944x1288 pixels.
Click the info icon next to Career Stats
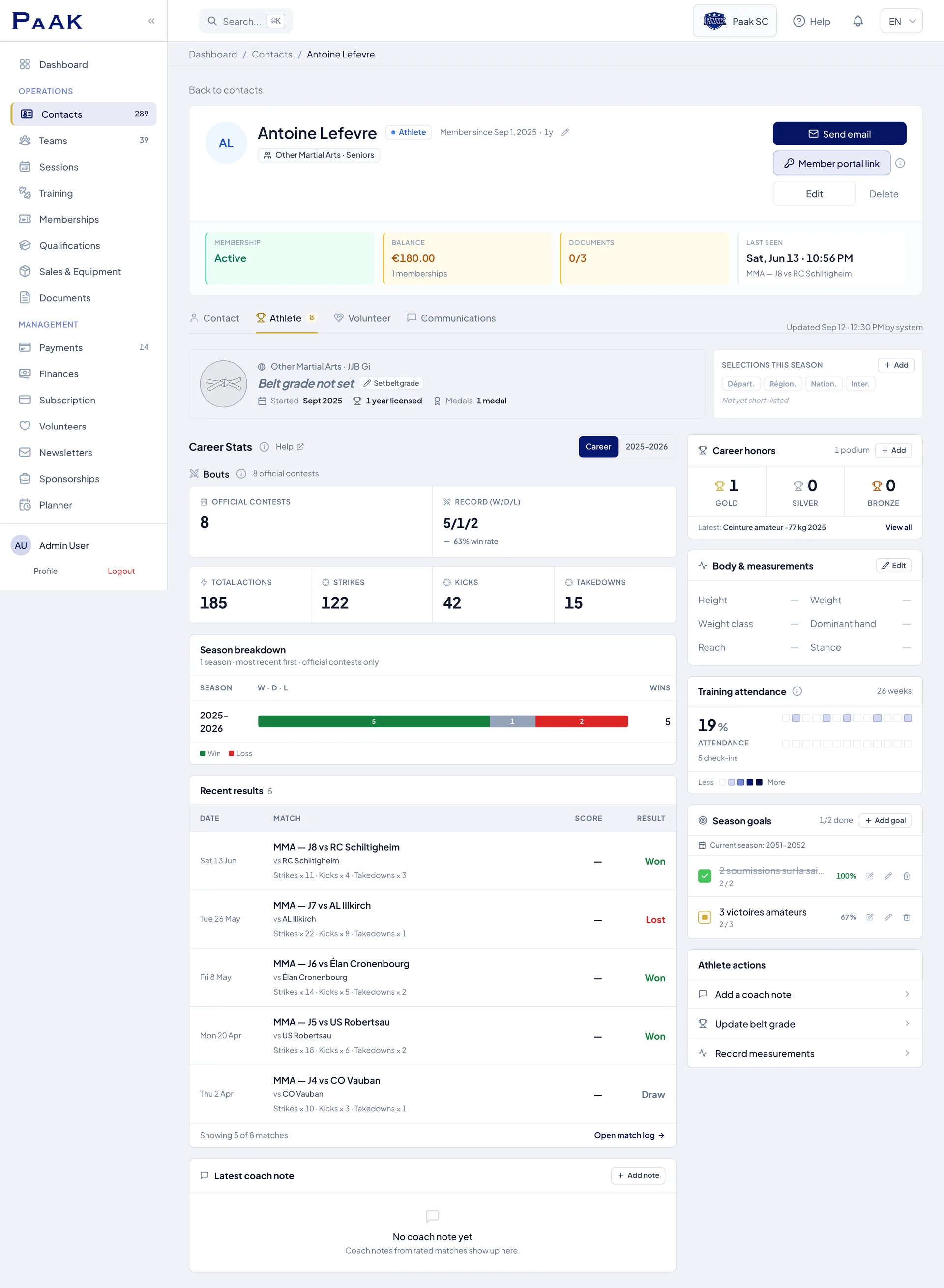(264, 447)
